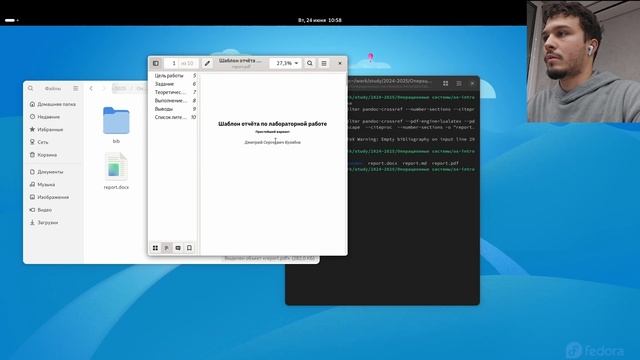The height and width of the screenshot is (360, 640).
Task: Switch the side pane to bookmarks view
Action: point(189,248)
